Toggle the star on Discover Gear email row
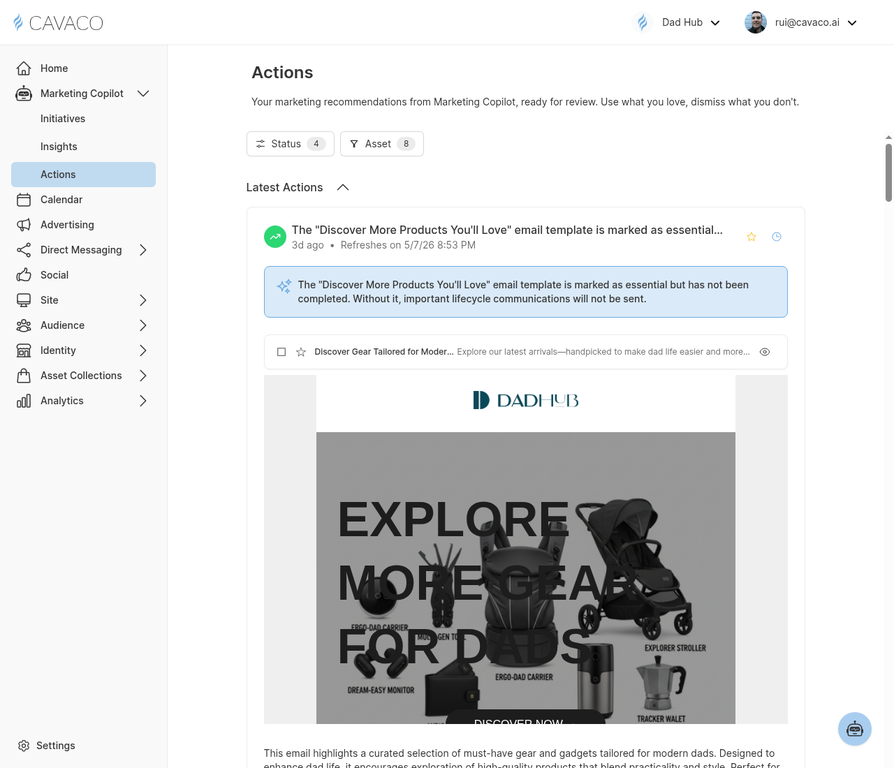This screenshot has width=894, height=768. [x=301, y=352]
